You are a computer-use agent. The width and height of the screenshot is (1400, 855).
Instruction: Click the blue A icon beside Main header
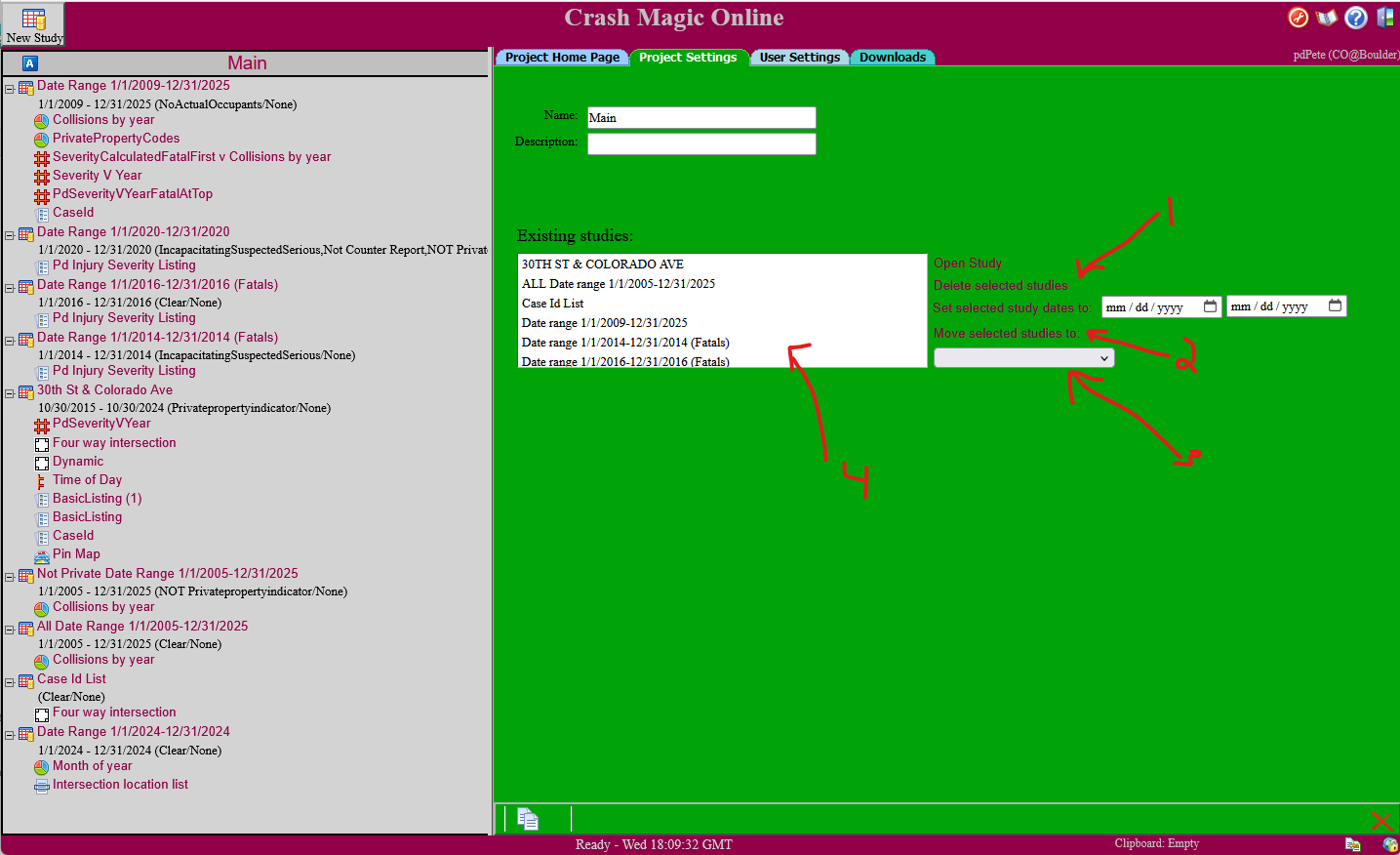29,63
